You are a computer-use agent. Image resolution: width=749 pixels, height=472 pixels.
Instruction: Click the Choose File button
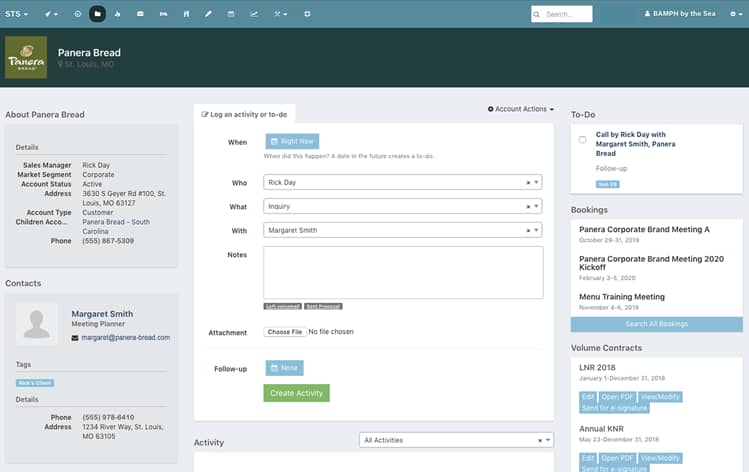tap(285, 332)
